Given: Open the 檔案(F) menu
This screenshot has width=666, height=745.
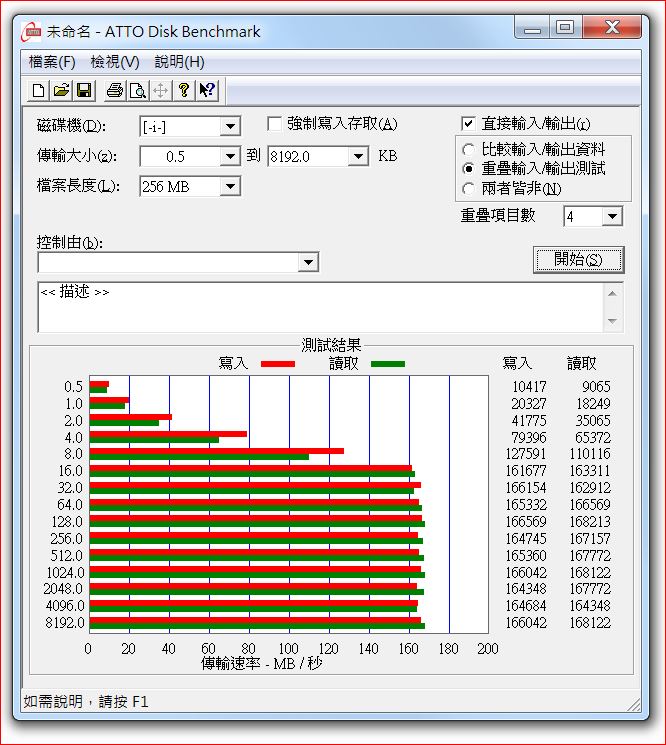Looking at the screenshot, I should 52,62.
